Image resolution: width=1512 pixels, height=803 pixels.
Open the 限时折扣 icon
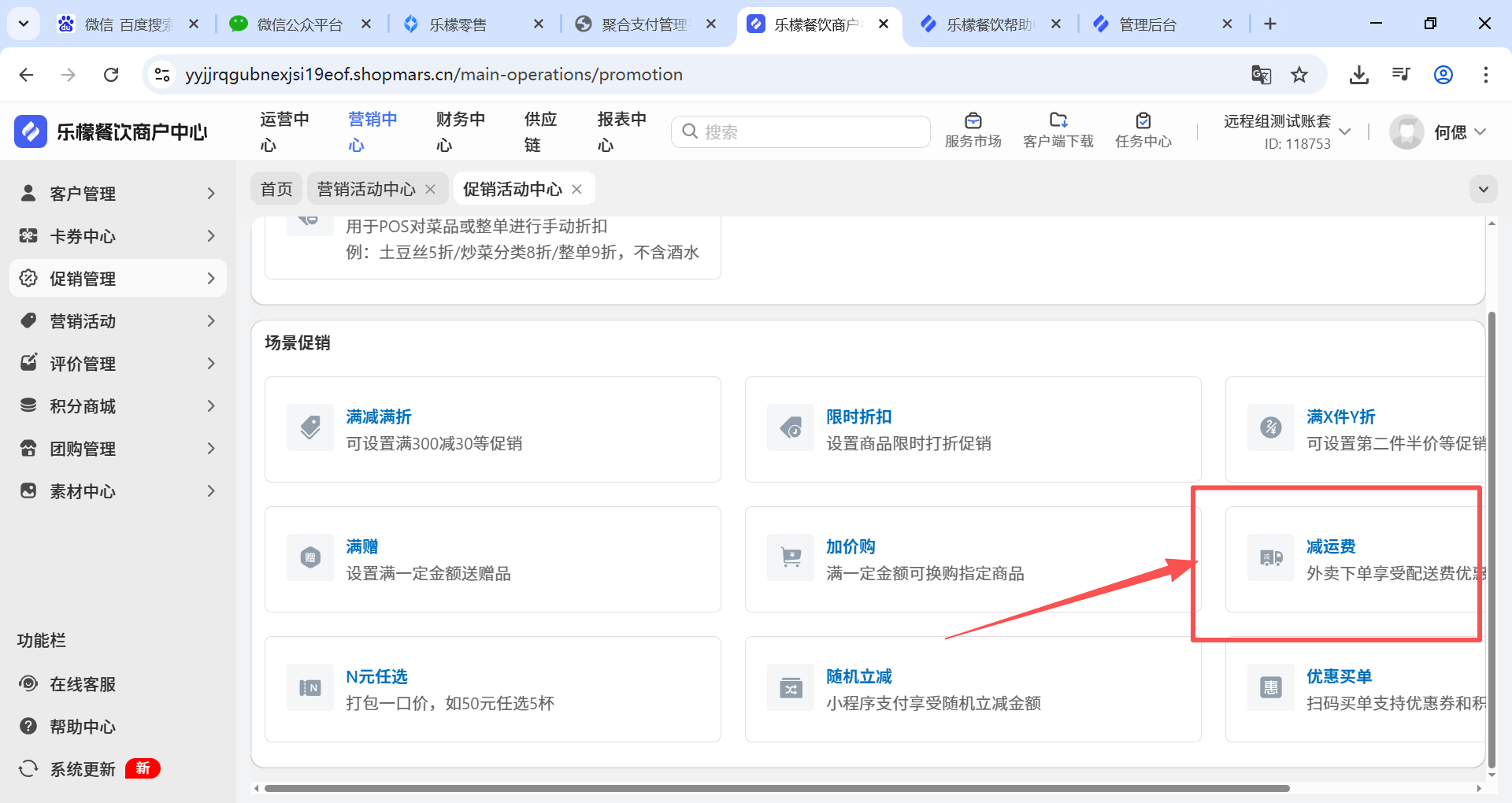[x=791, y=427]
